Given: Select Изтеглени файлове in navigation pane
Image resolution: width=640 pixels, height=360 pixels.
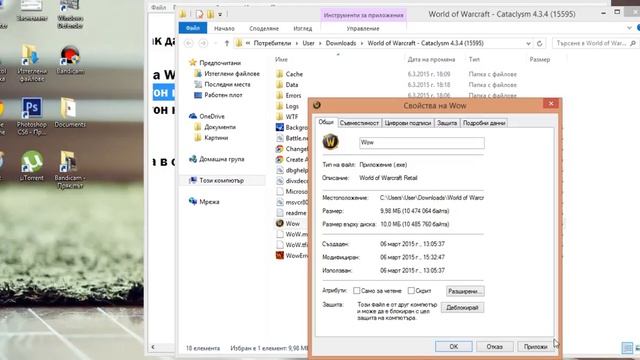Looking at the screenshot, I should (x=227, y=73).
